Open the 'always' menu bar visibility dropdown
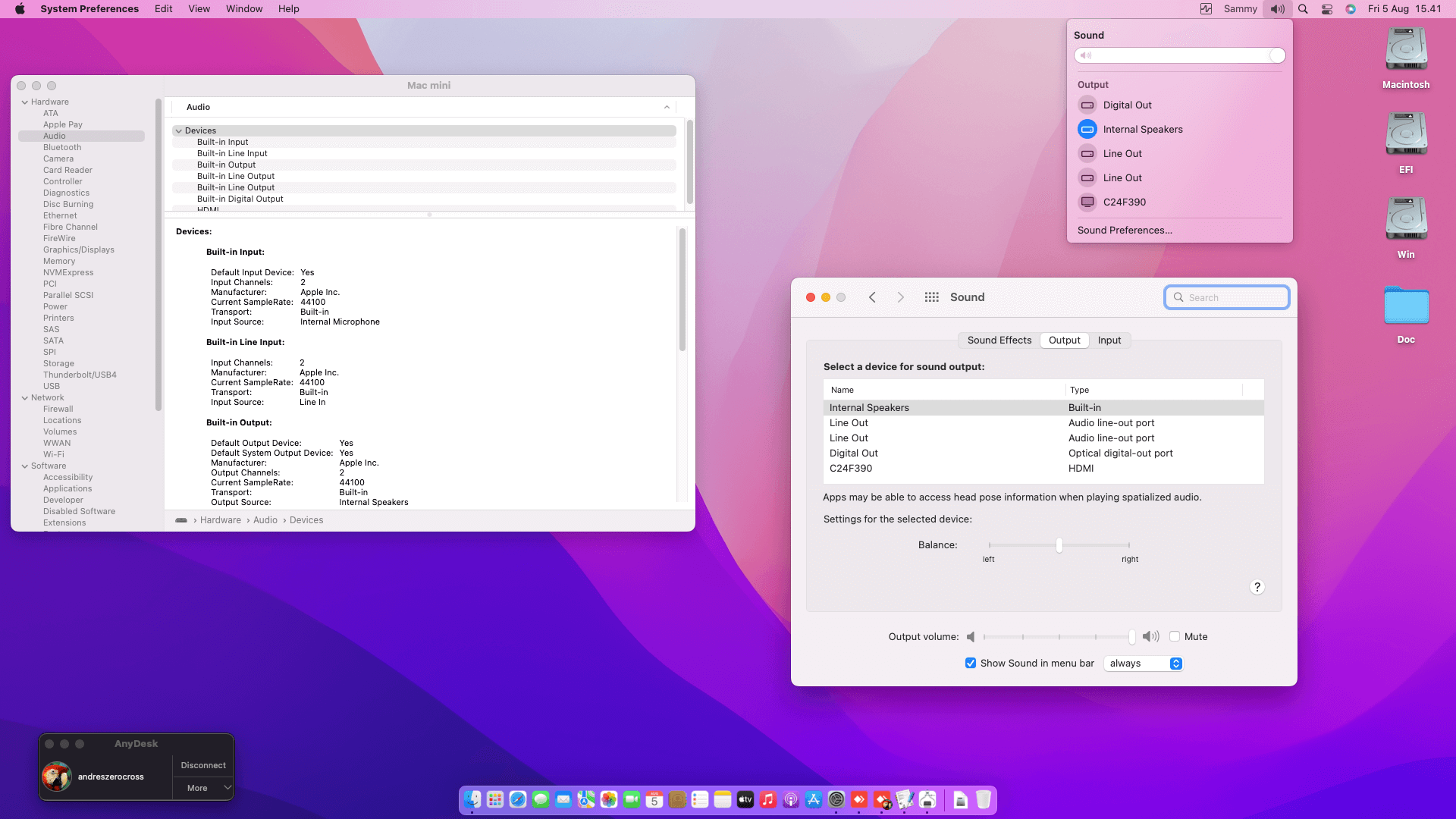 1144,664
